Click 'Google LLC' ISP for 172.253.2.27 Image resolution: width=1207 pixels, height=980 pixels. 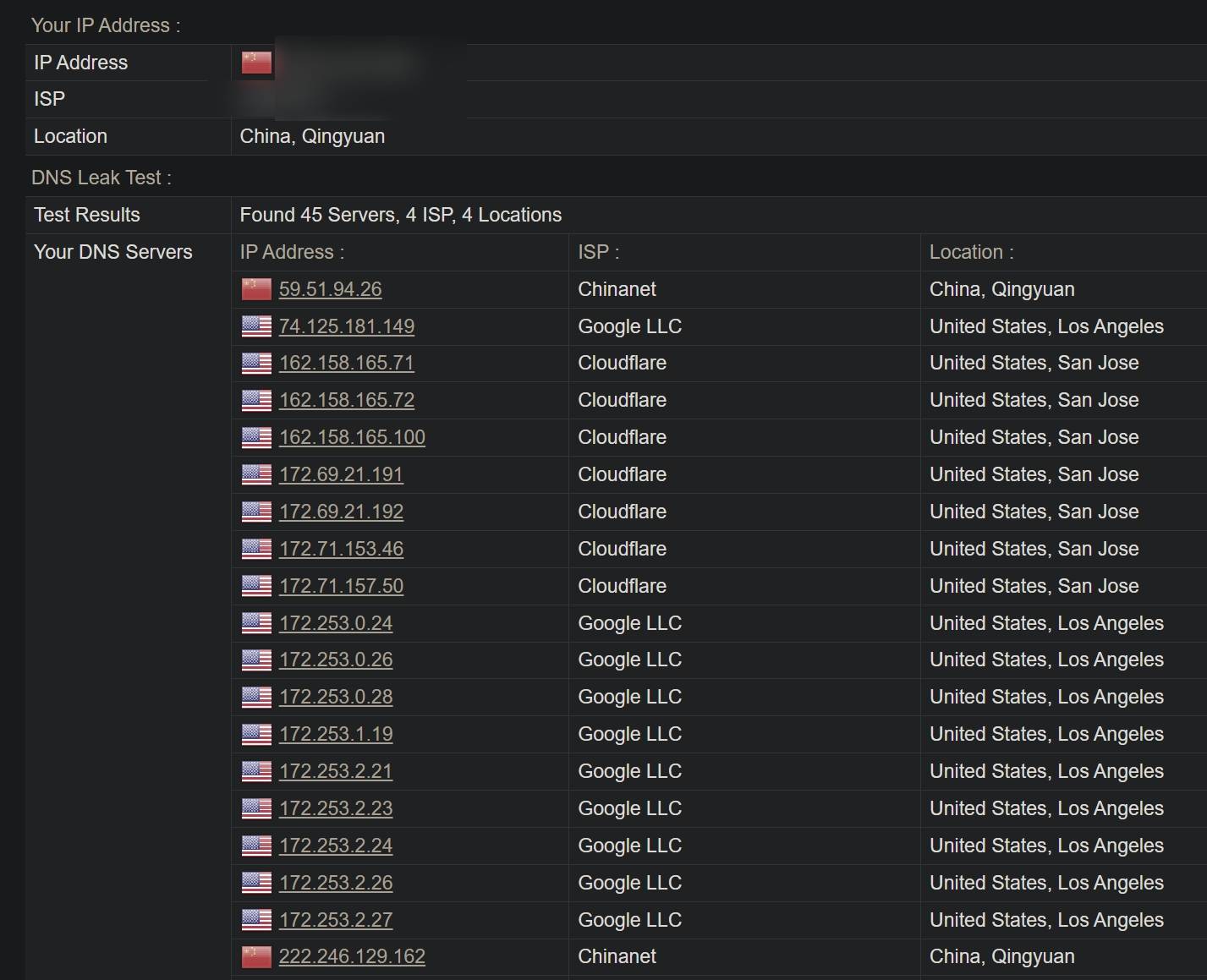pos(629,920)
